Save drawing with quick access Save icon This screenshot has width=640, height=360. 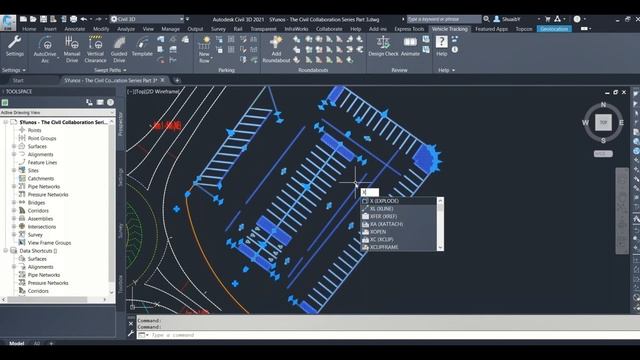(43, 19)
